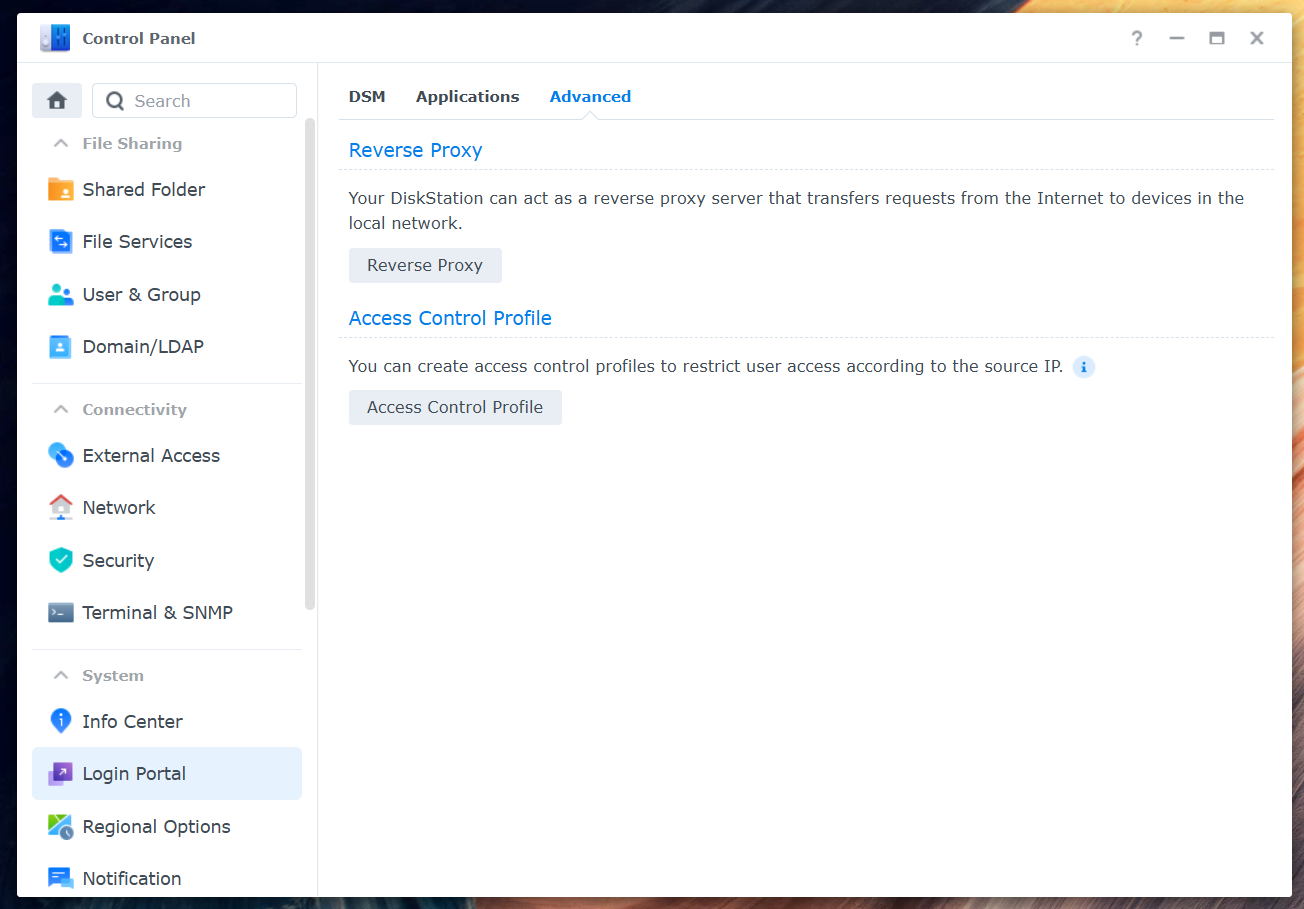Viewport: 1304px width, 909px height.
Task: Open External Access configuration
Action: [60, 455]
